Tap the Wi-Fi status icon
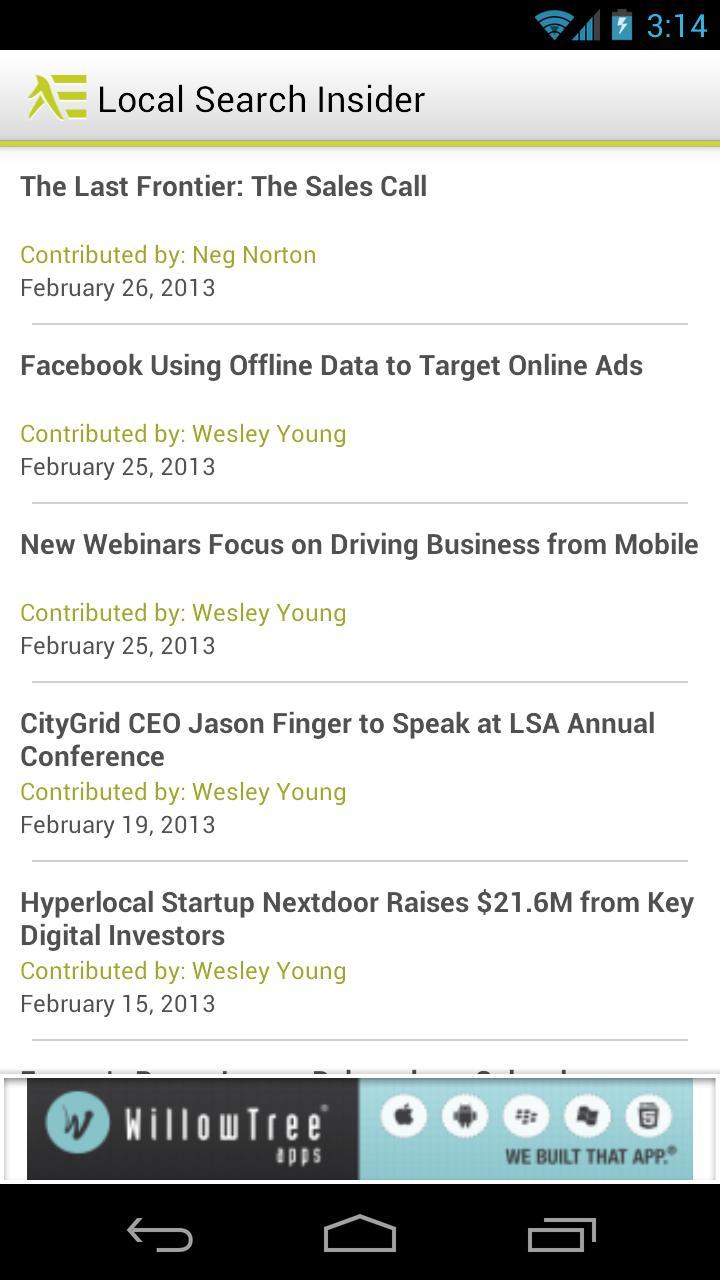 tap(553, 25)
